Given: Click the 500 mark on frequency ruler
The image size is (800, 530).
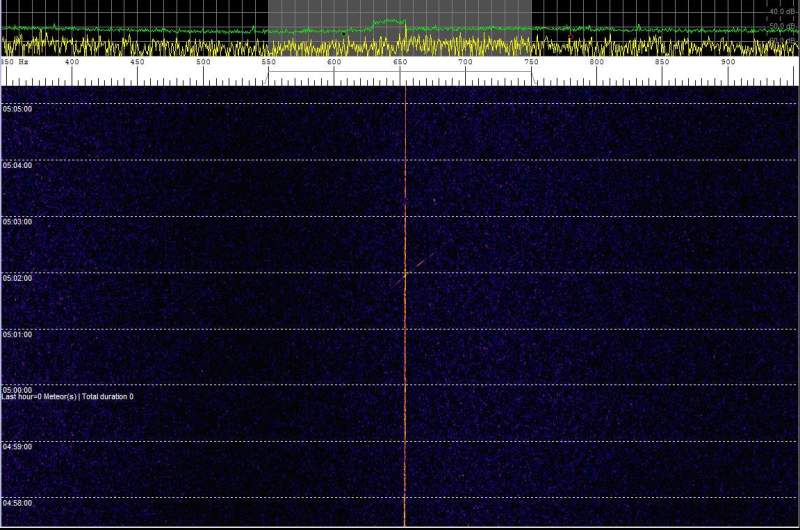Looking at the screenshot, I should 203,63.
